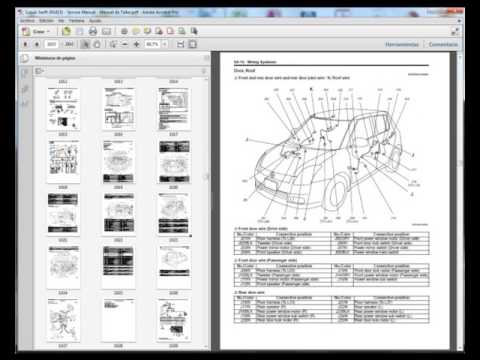480x360 pixels.
Task: Click the email envelope icon
Action: [x=106, y=31]
